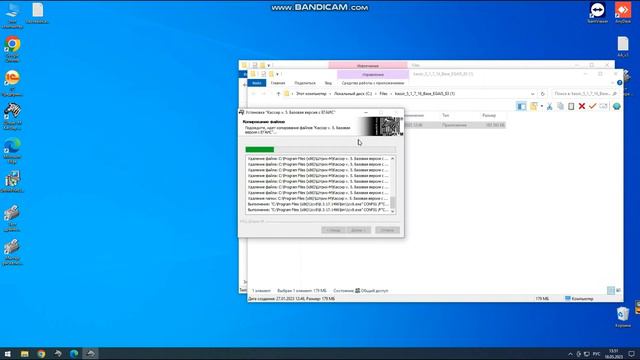Open dropdown arrow next to new folder icon

(542, 107)
